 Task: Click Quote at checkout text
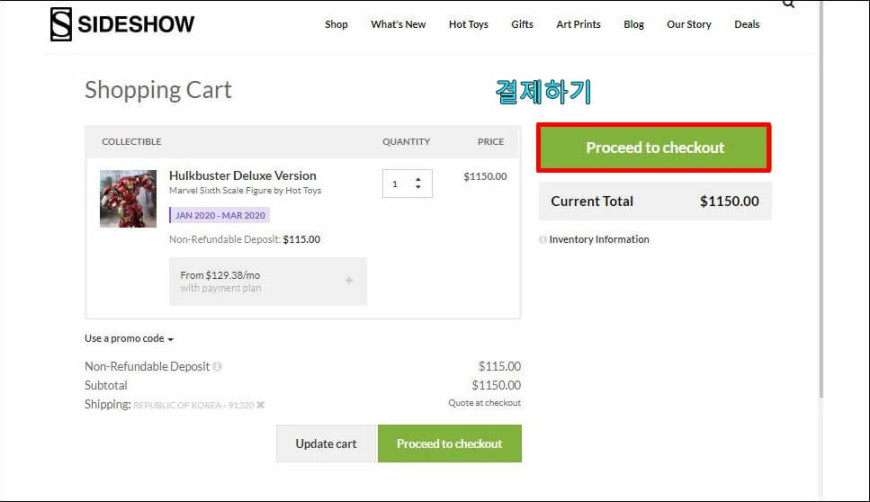click(x=484, y=403)
